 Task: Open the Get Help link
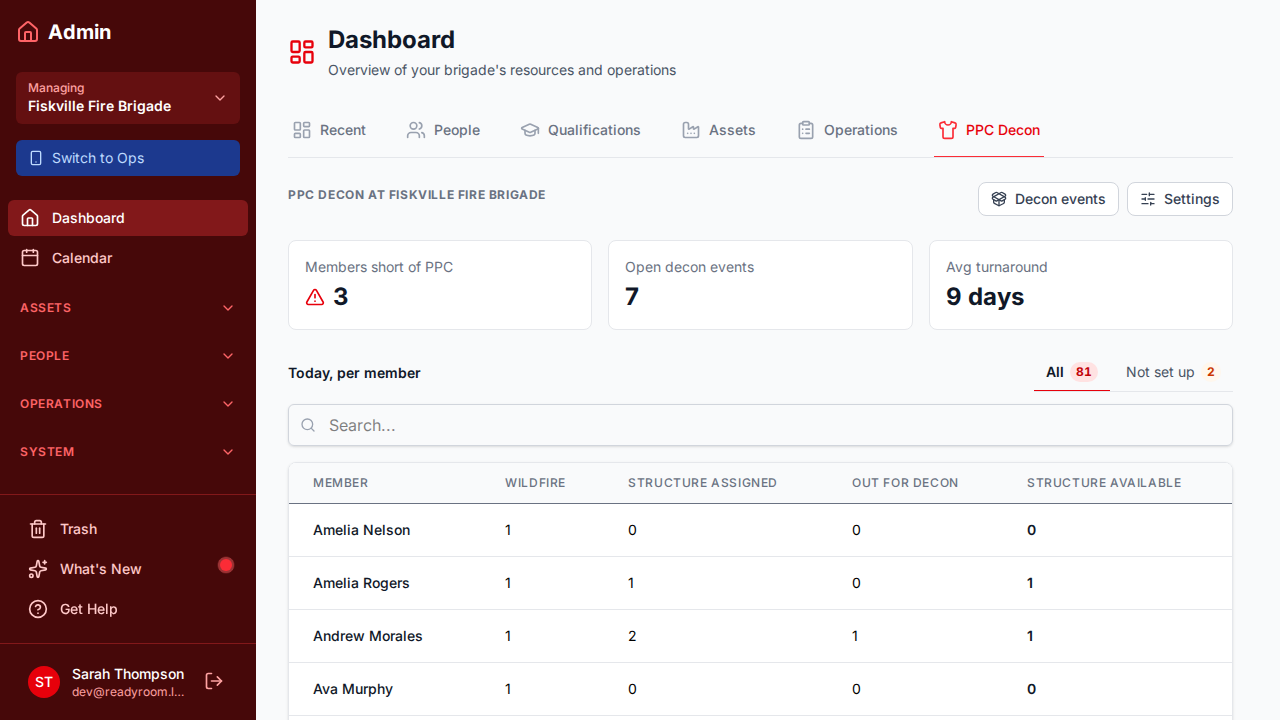(128, 609)
